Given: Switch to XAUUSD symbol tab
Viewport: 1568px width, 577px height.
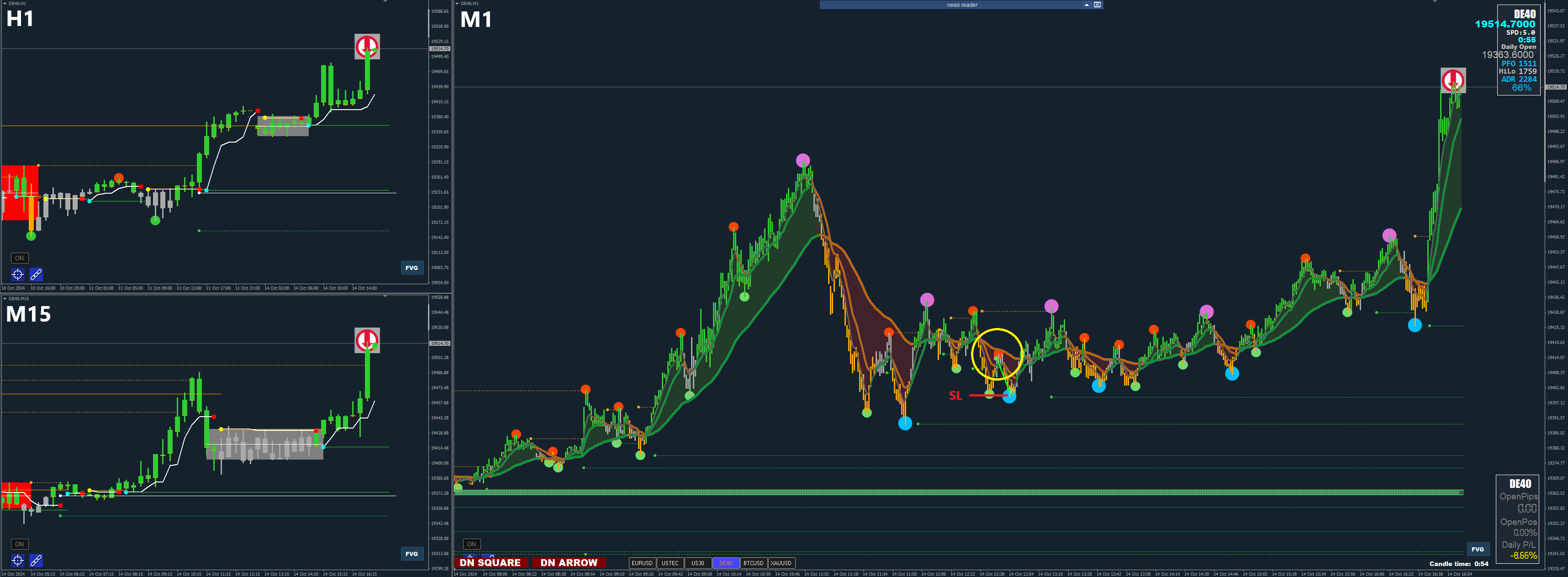Looking at the screenshot, I should [x=781, y=563].
